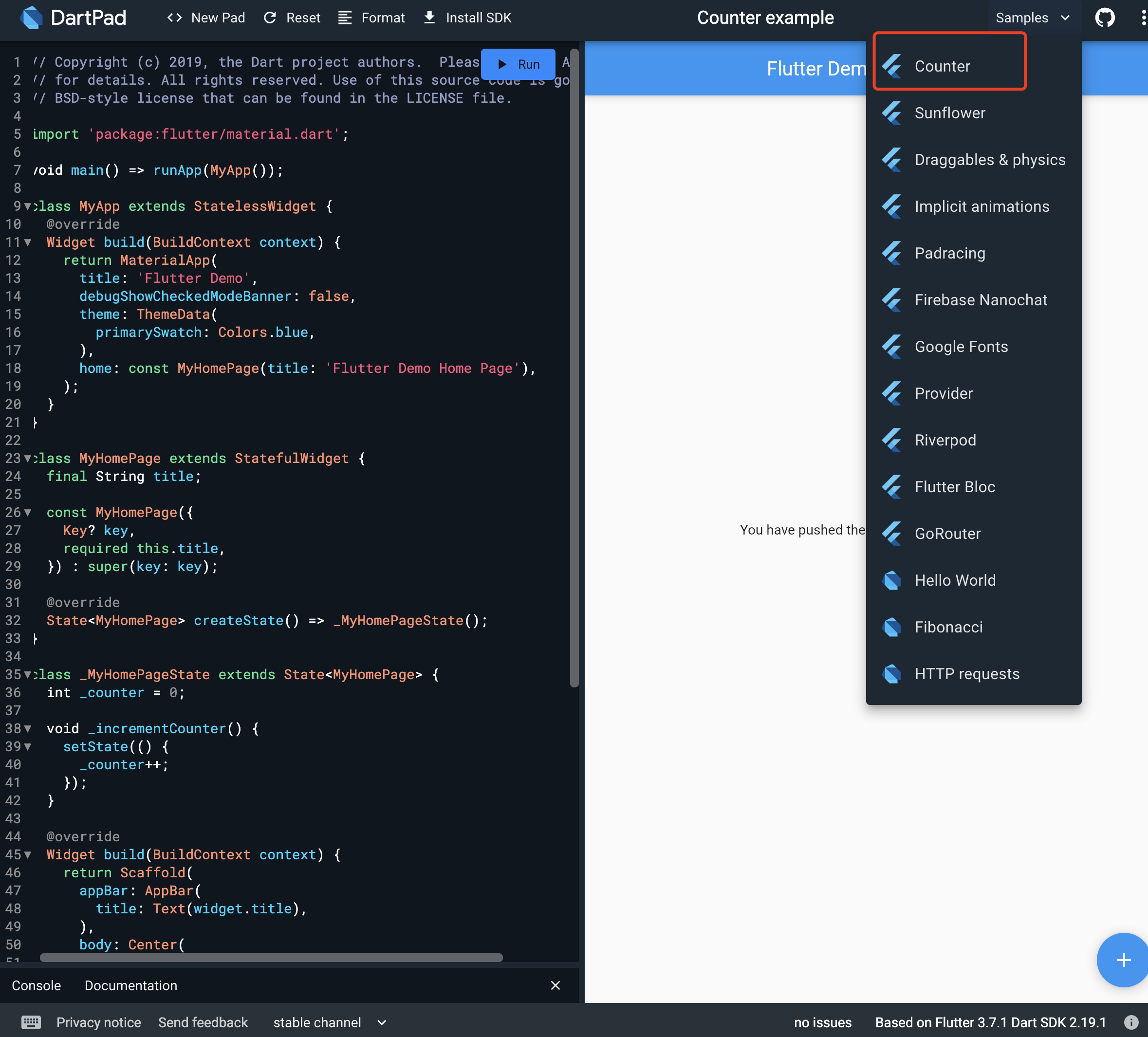Image resolution: width=1148 pixels, height=1037 pixels.
Task: Click the New Pad code brackets icon
Action: (x=174, y=18)
